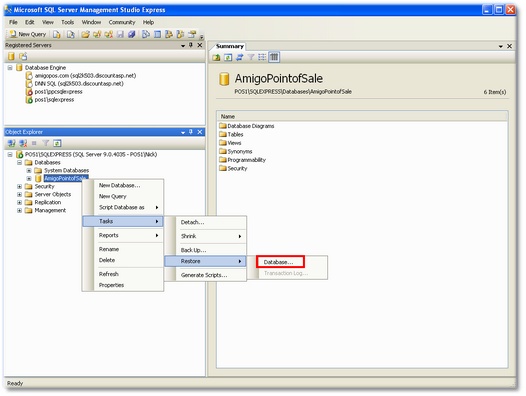
Task: Click the Save All icon in toolbar
Action: coord(132,34)
